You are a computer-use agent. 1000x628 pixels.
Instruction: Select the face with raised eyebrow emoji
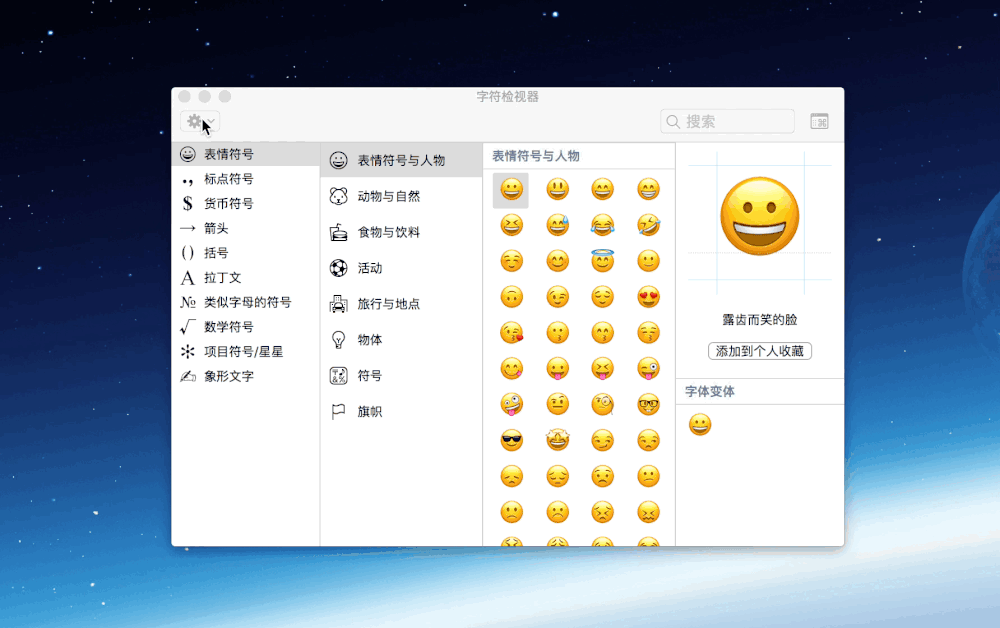(557, 404)
